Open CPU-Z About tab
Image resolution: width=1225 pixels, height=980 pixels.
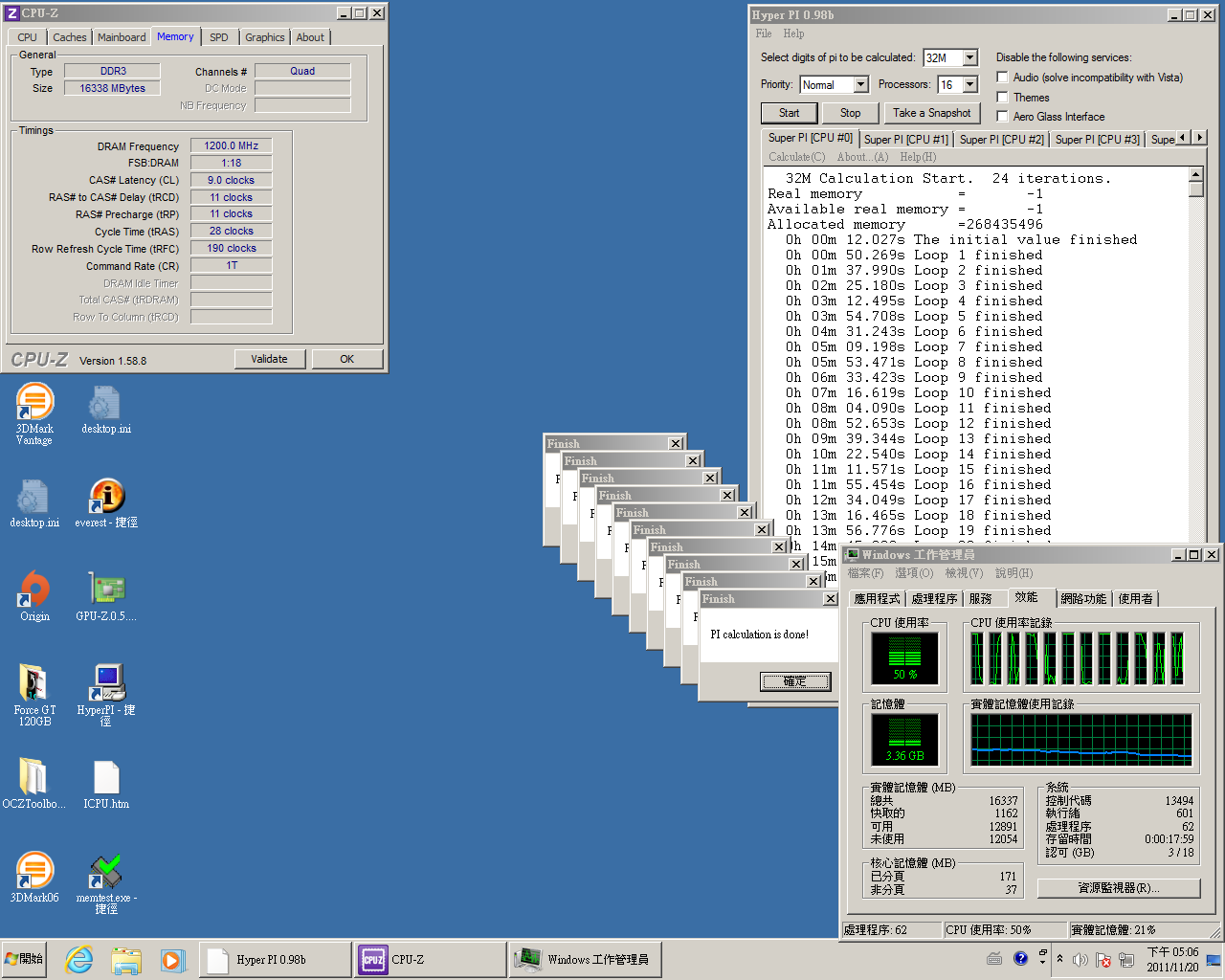pos(310,37)
